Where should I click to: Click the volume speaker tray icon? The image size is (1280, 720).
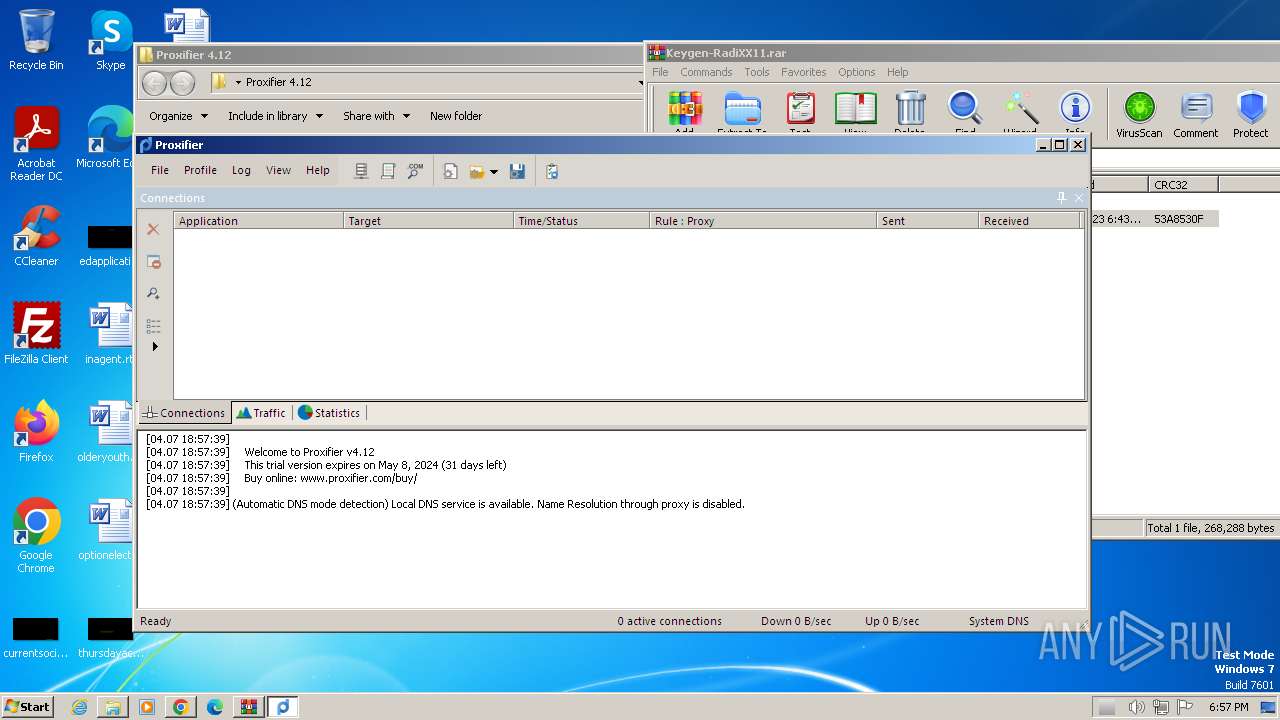point(1136,707)
